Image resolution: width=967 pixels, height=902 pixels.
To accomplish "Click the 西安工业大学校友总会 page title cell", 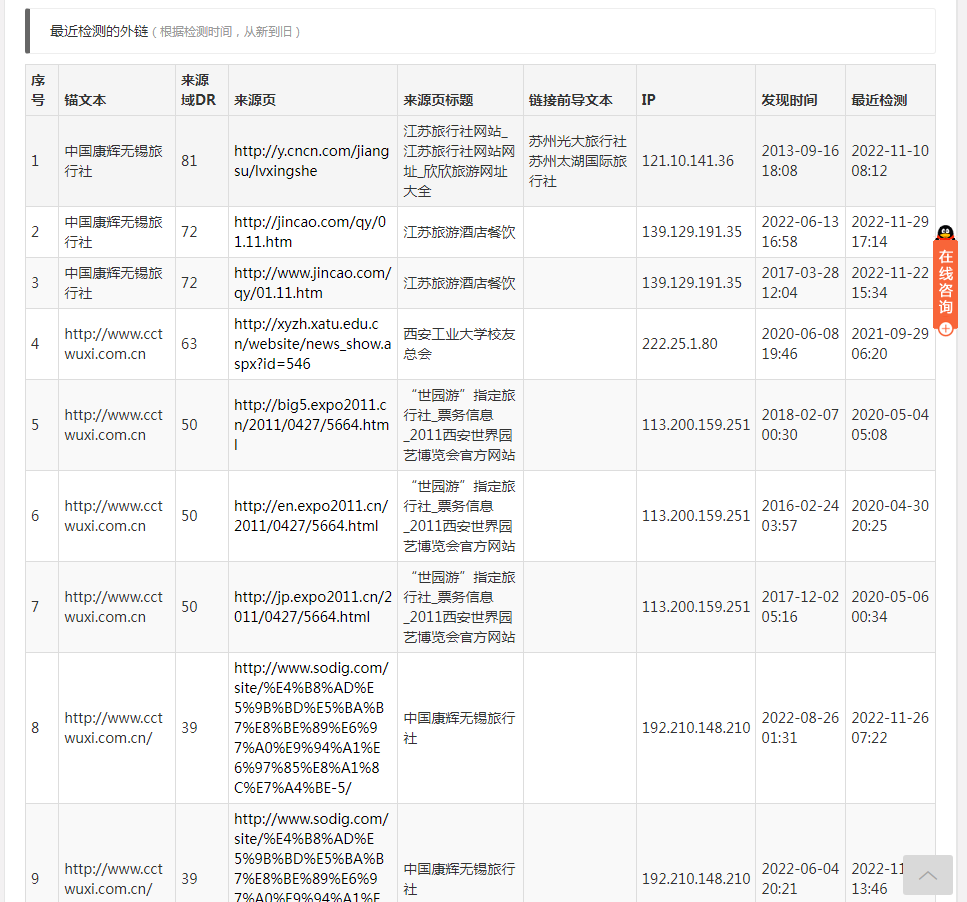I will click(x=459, y=344).
